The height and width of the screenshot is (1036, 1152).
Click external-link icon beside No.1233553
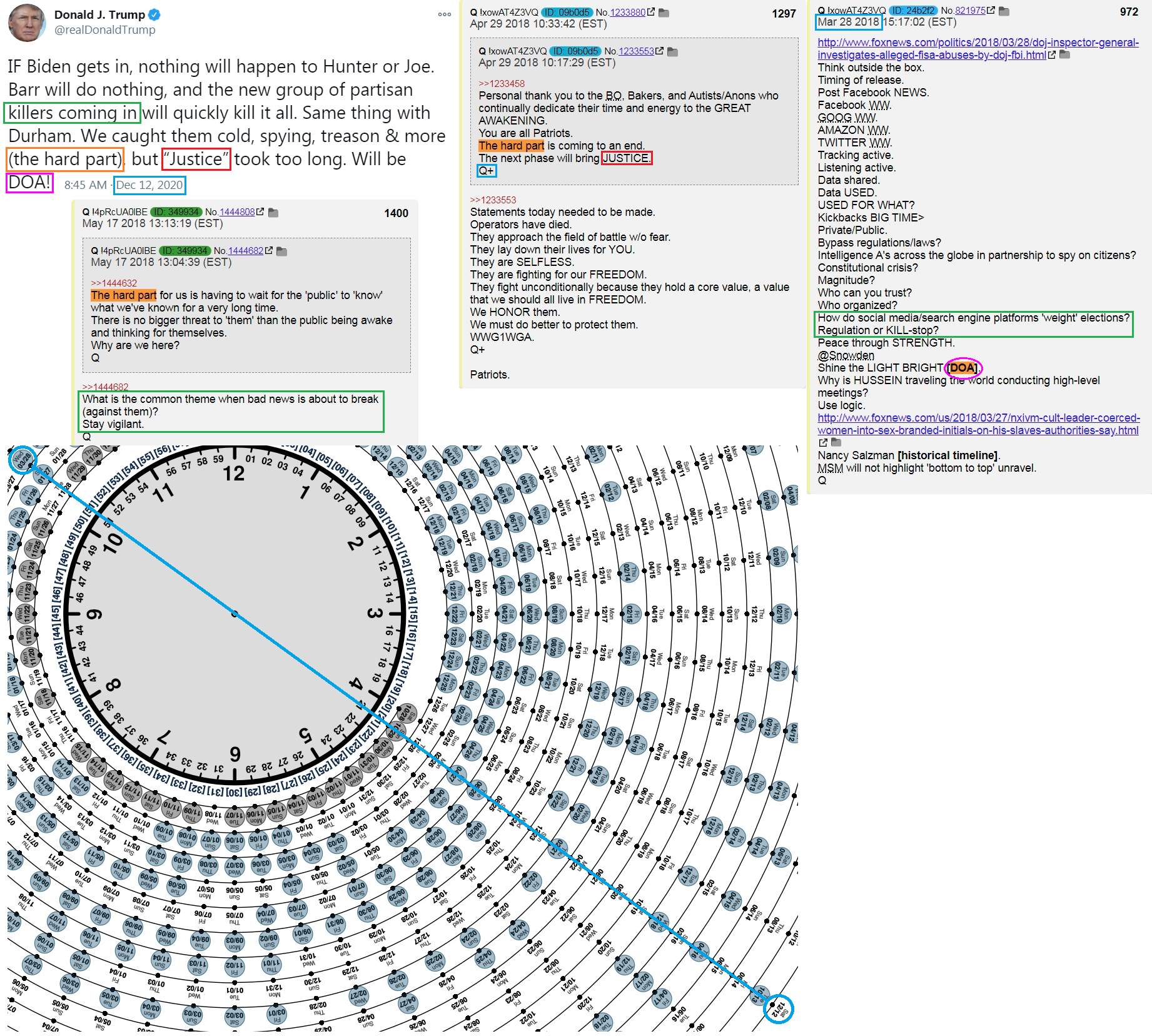point(660,51)
